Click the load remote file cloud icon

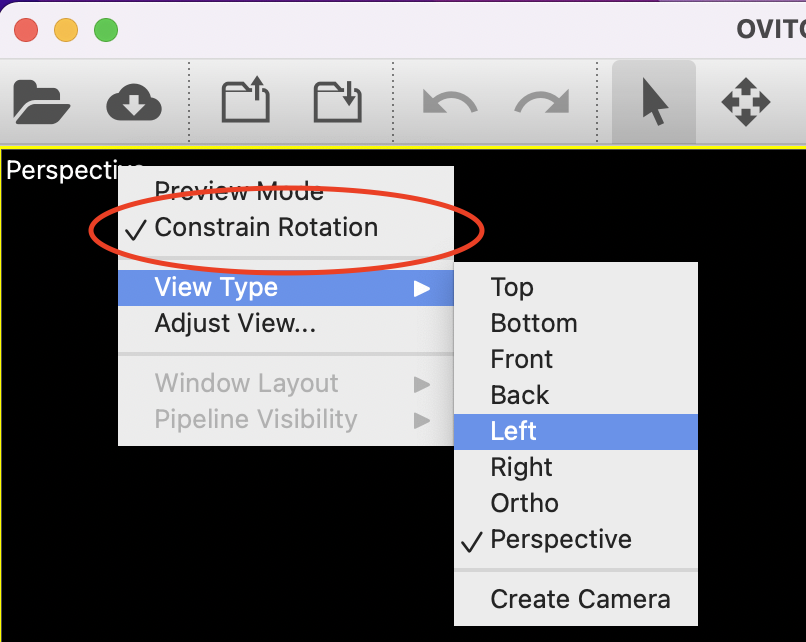[x=133, y=102]
